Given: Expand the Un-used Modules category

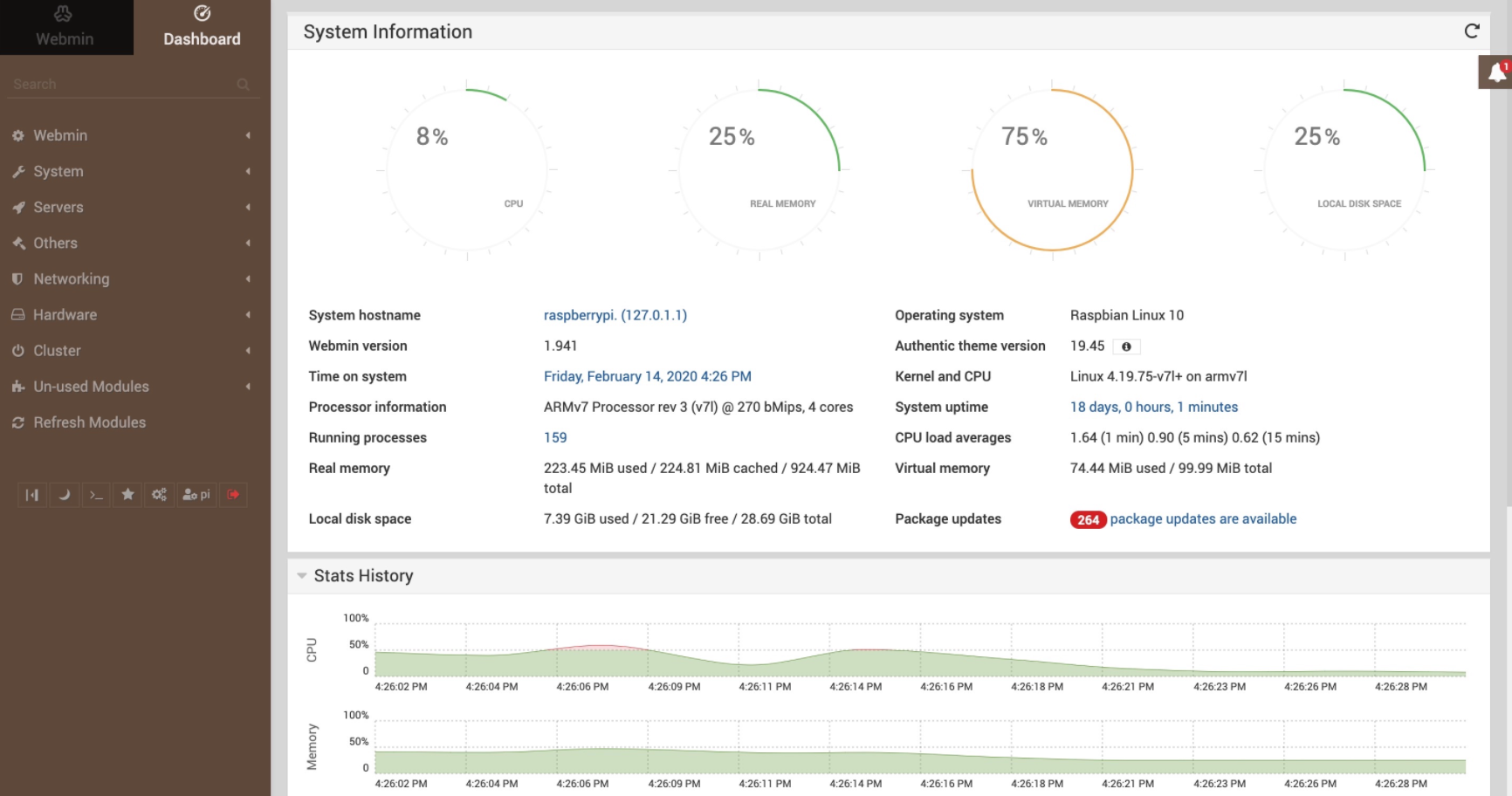Looking at the screenshot, I should click(x=134, y=386).
